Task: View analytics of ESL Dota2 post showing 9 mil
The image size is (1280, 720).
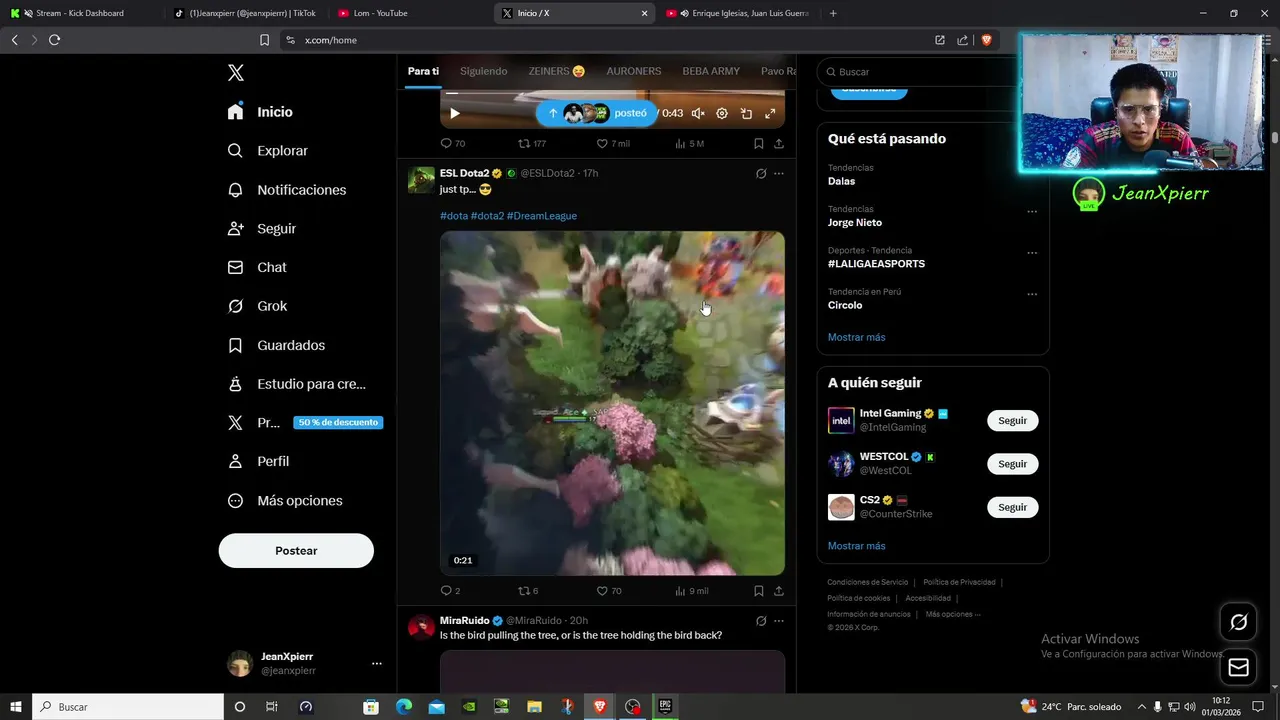Action: [691, 591]
